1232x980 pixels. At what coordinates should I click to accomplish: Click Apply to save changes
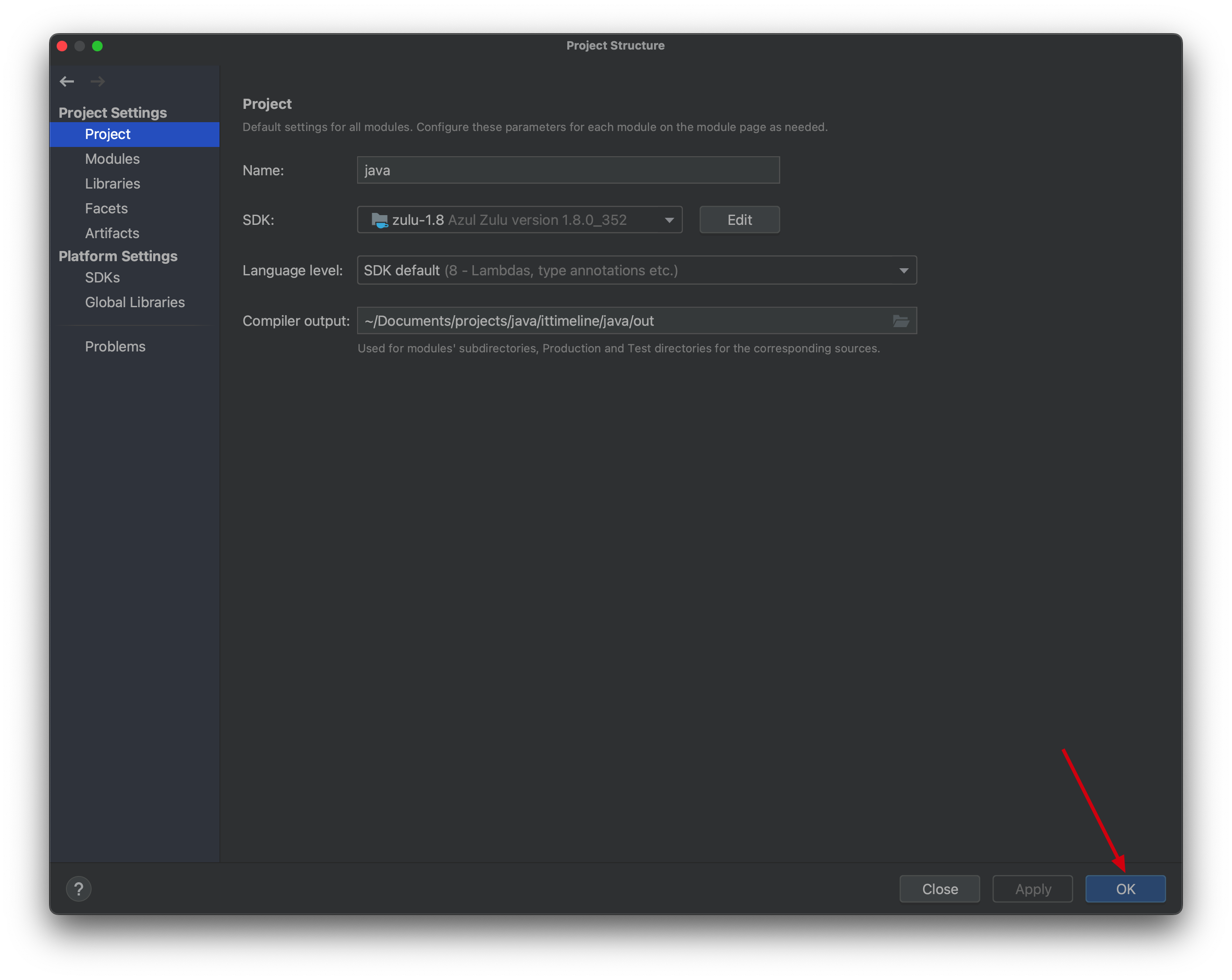tap(1032, 888)
